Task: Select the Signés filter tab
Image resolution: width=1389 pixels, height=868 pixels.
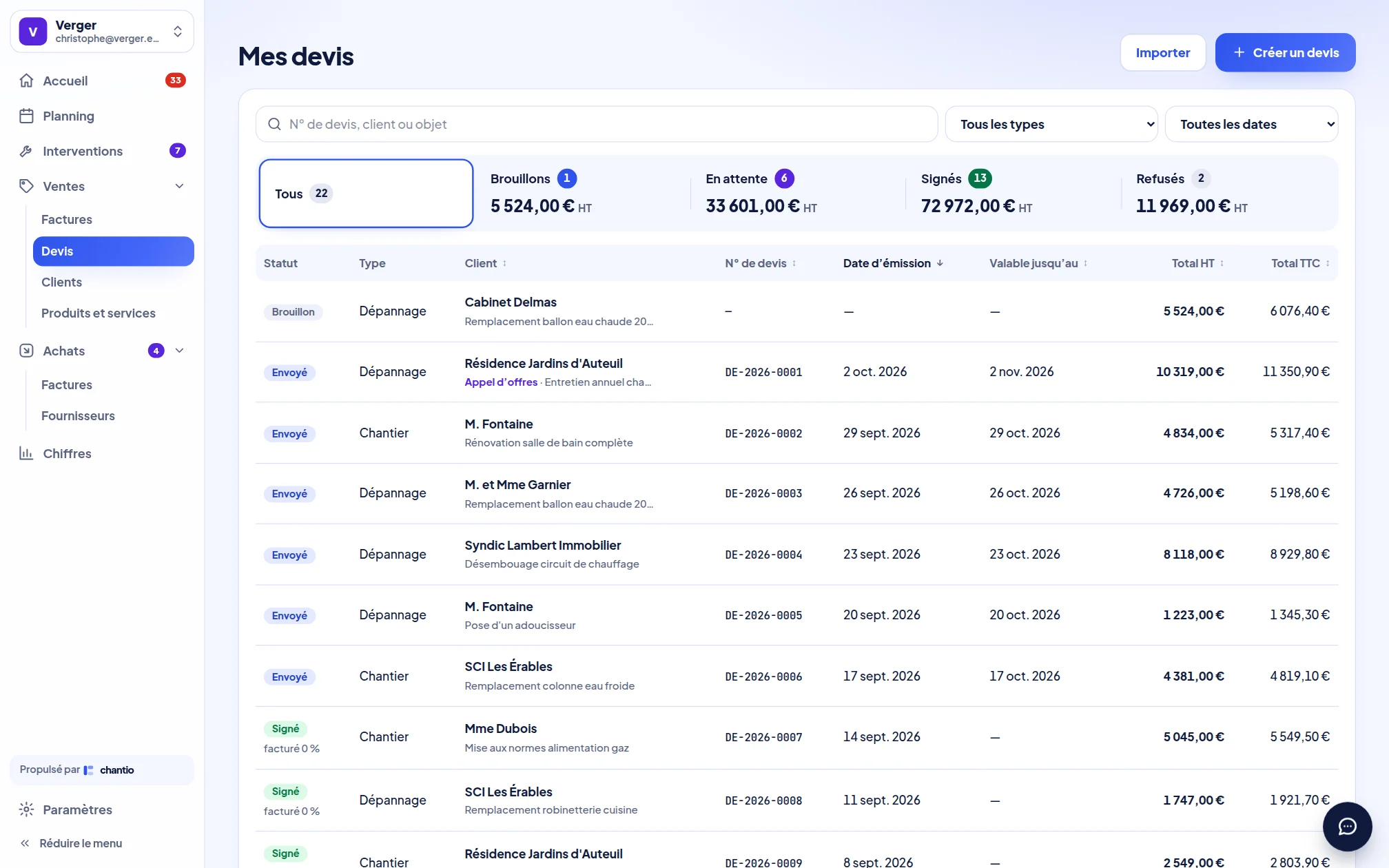Action: (x=1012, y=193)
